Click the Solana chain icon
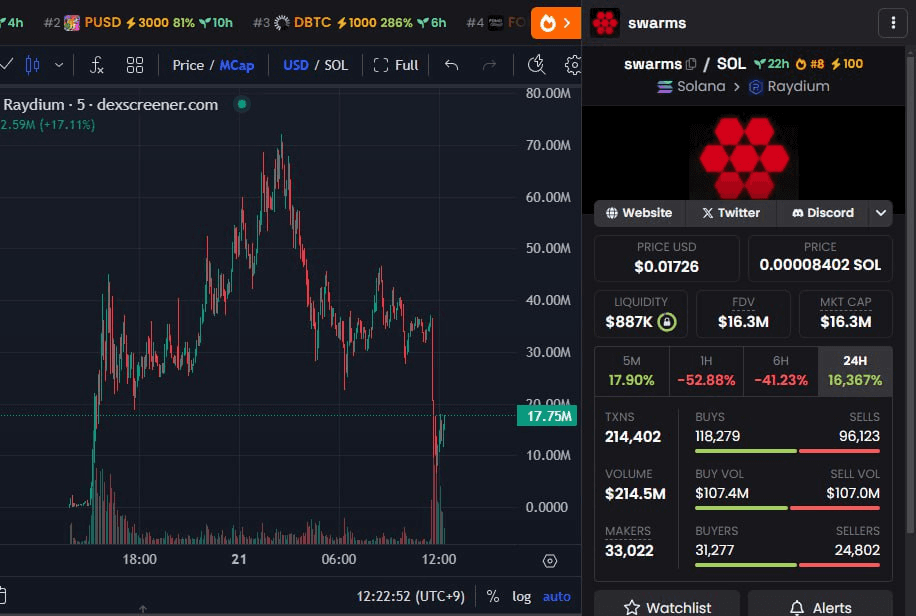The image size is (916, 616). [x=665, y=87]
